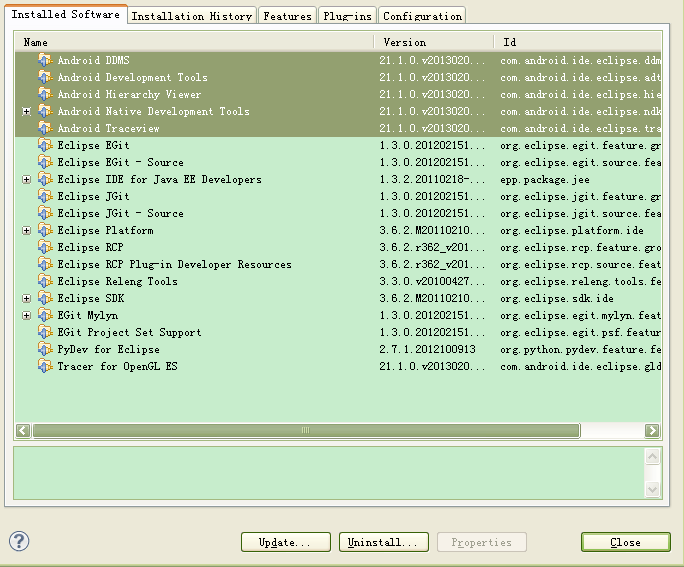This screenshot has width=684, height=567.
Task: Select the Eclipse RCP row name text
Action: click(90, 247)
